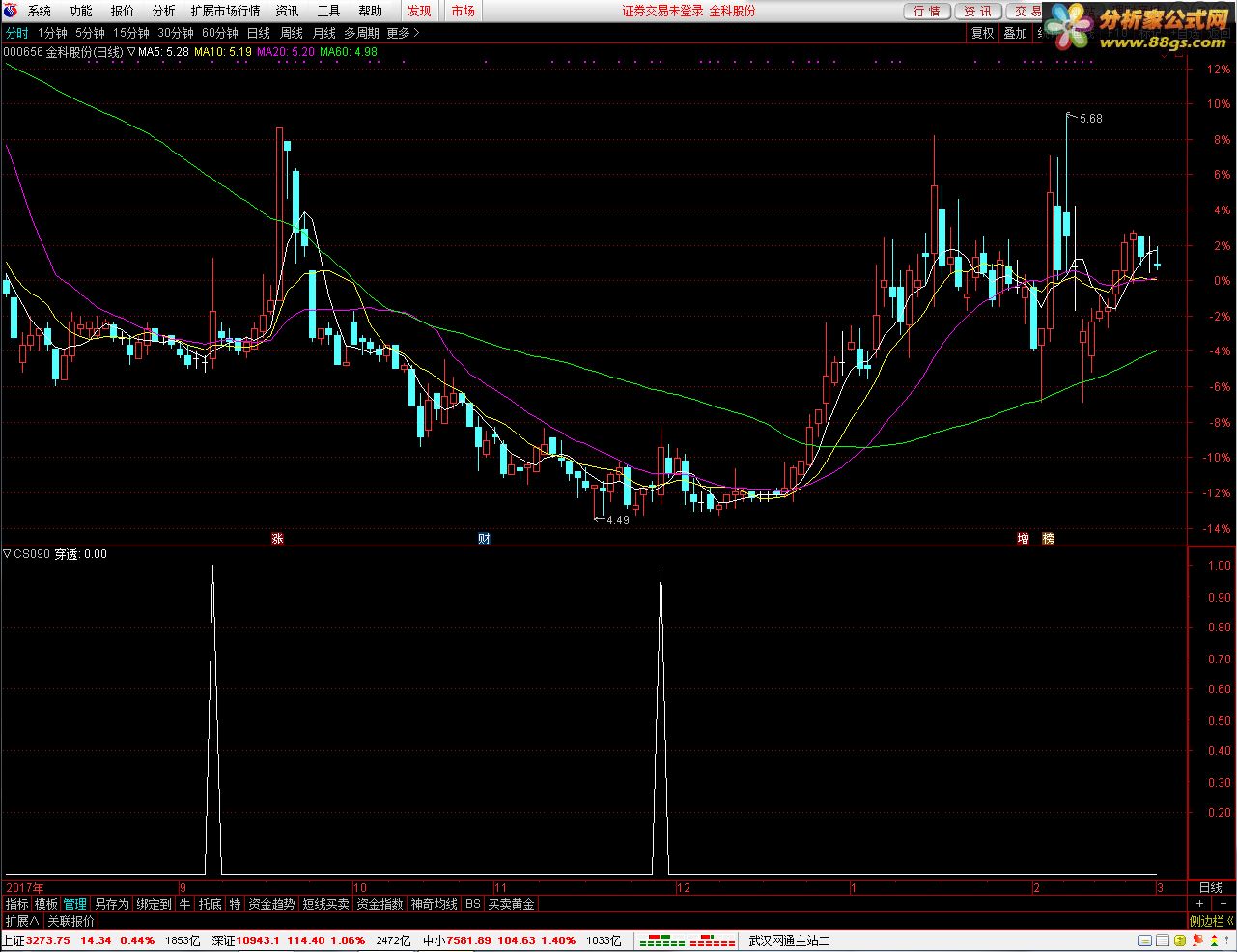Viewport: 1237px width, 952px height.
Task: Select the 模板 bottom tab
Action: [46, 905]
